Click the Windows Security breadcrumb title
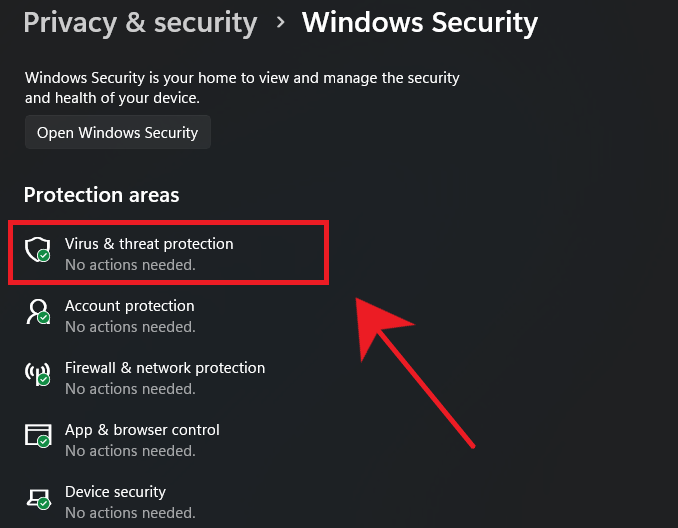Screen dimensions: 678x528 click(x=420, y=22)
